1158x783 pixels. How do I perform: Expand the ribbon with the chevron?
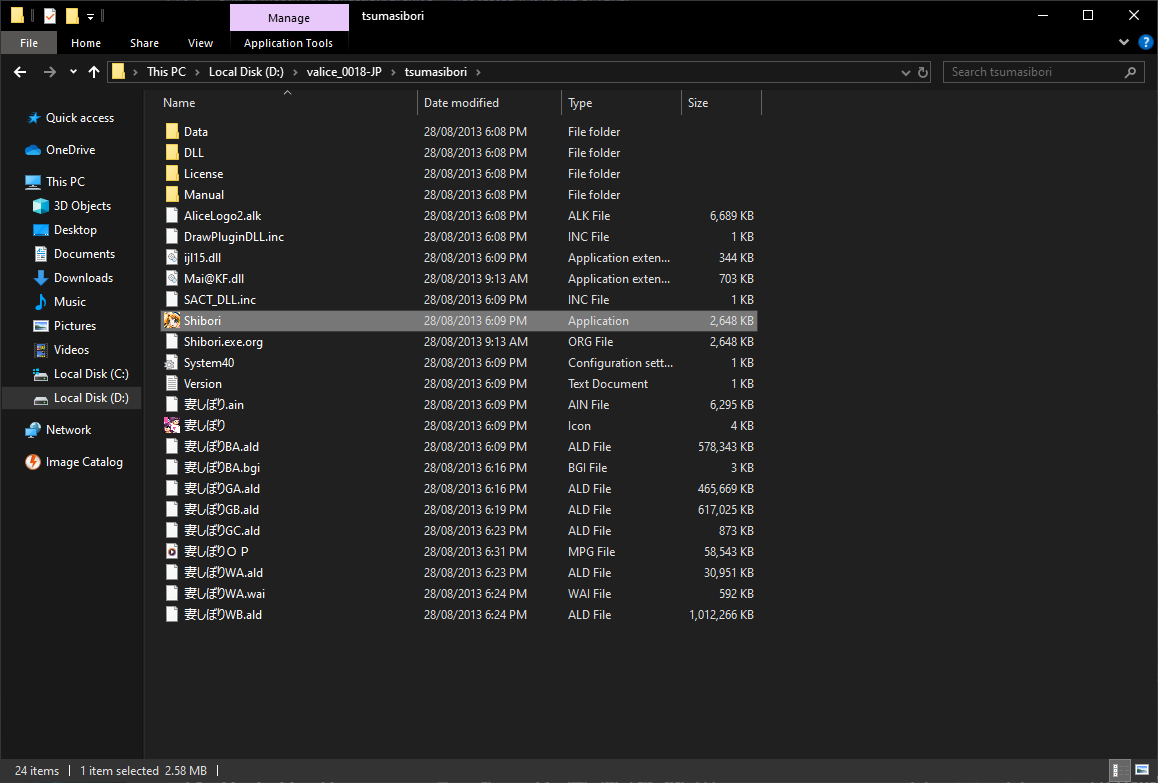1124,42
